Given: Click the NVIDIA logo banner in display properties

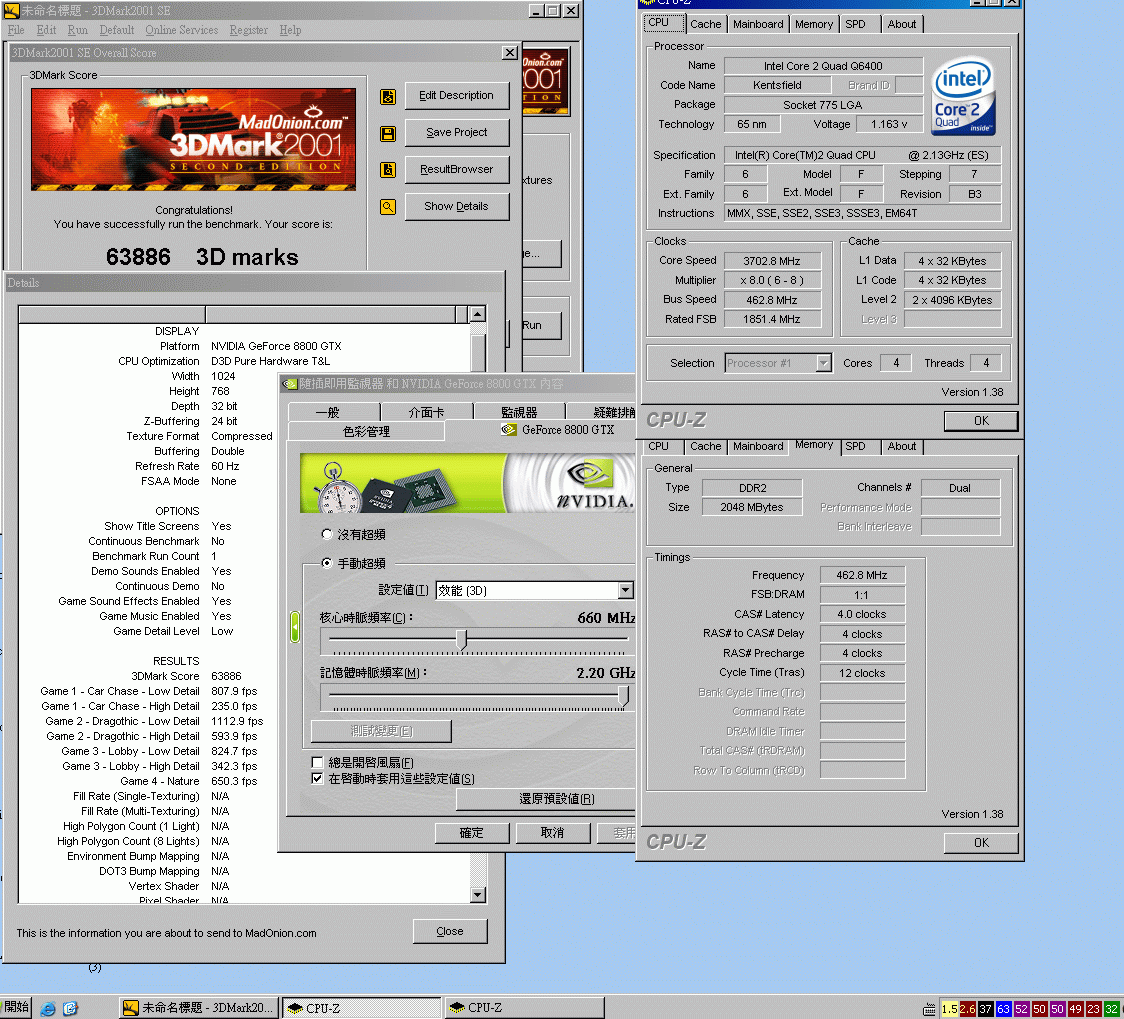Looking at the screenshot, I should pyautogui.click(x=468, y=482).
